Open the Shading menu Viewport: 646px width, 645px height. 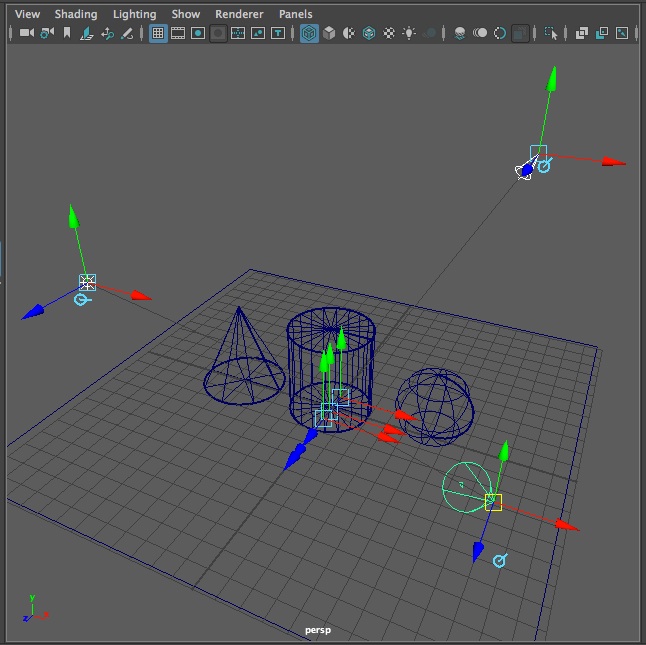76,14
